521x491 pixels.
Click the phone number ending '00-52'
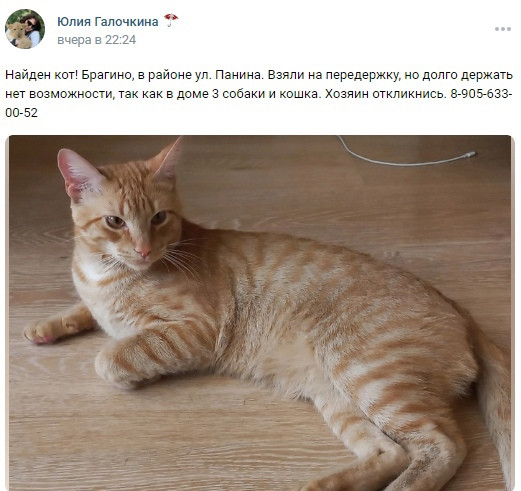[x=21, y=113]
